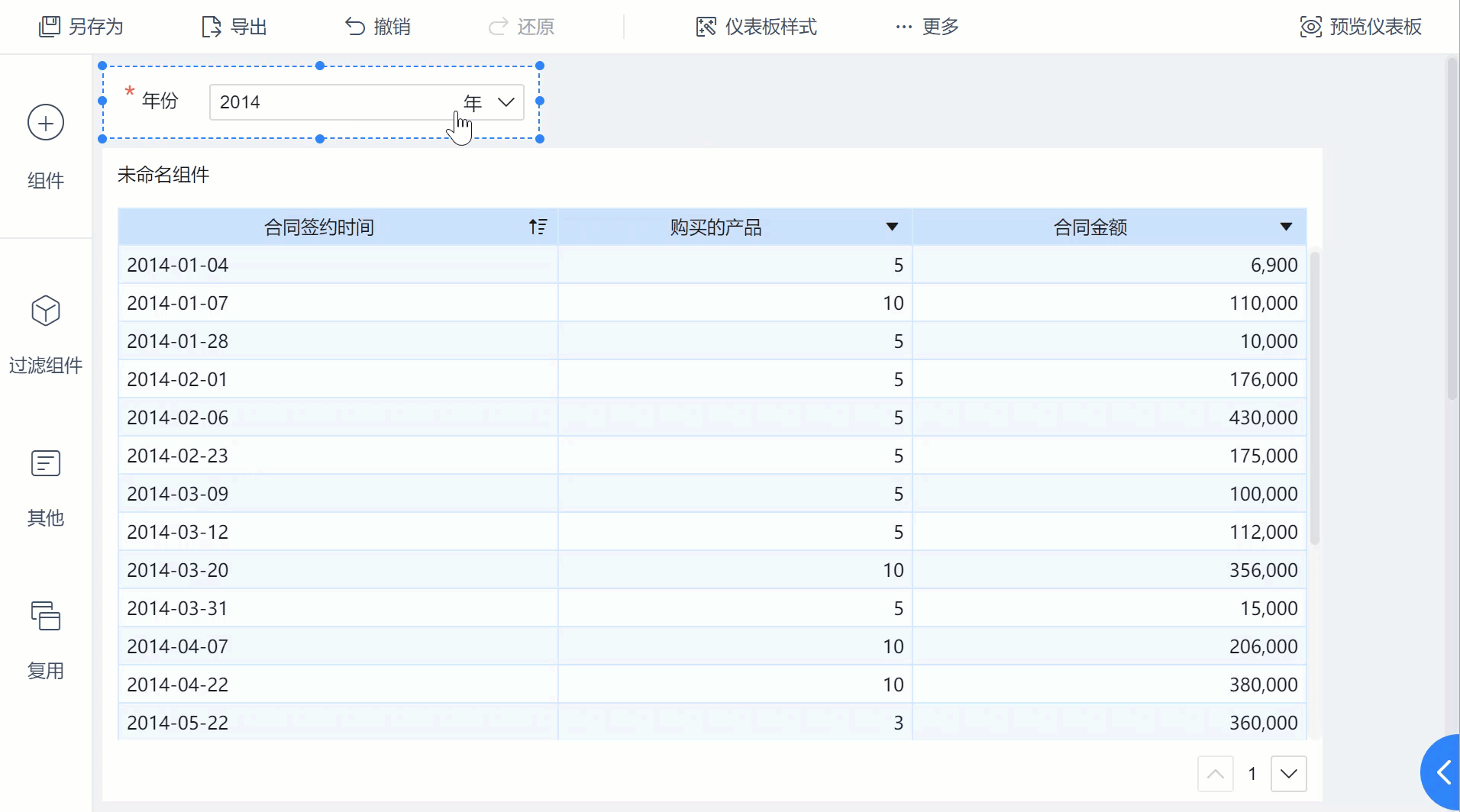Open the 合同金额 column dropdown arrow
The width and height of the screenshot is (1460, 812).
[x=1286, y=227]
